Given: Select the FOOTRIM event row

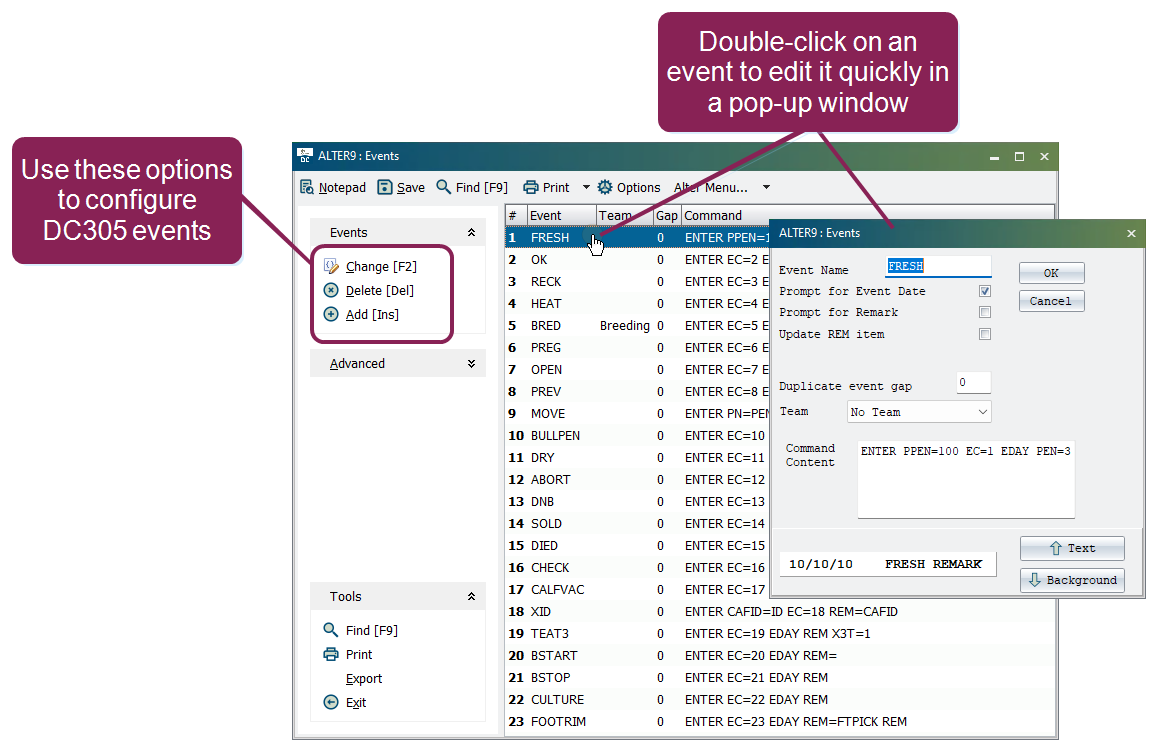Looking at the screenshot, I should pos(780,722).
